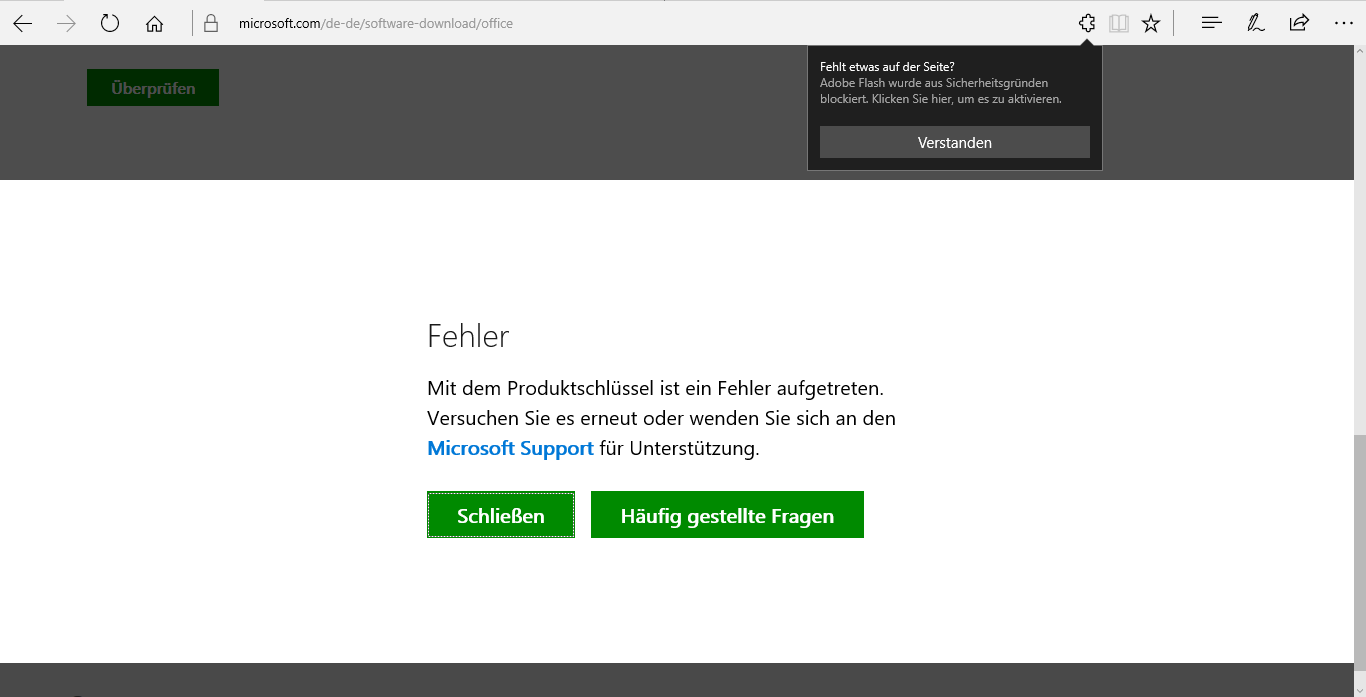Dismiss Flash notice with Verstanden
Viewport: 1366px width, 697px height.
[x=955, y=142]
